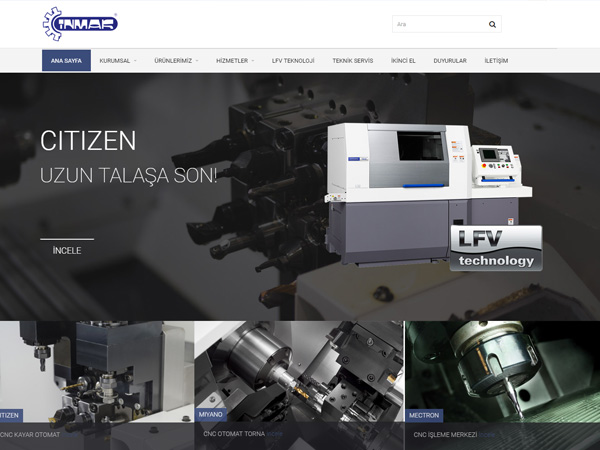Viewport: 600px width, 450px height.
Task: Open the Citizen product thumbnail
Action: [x=95, y=370]
